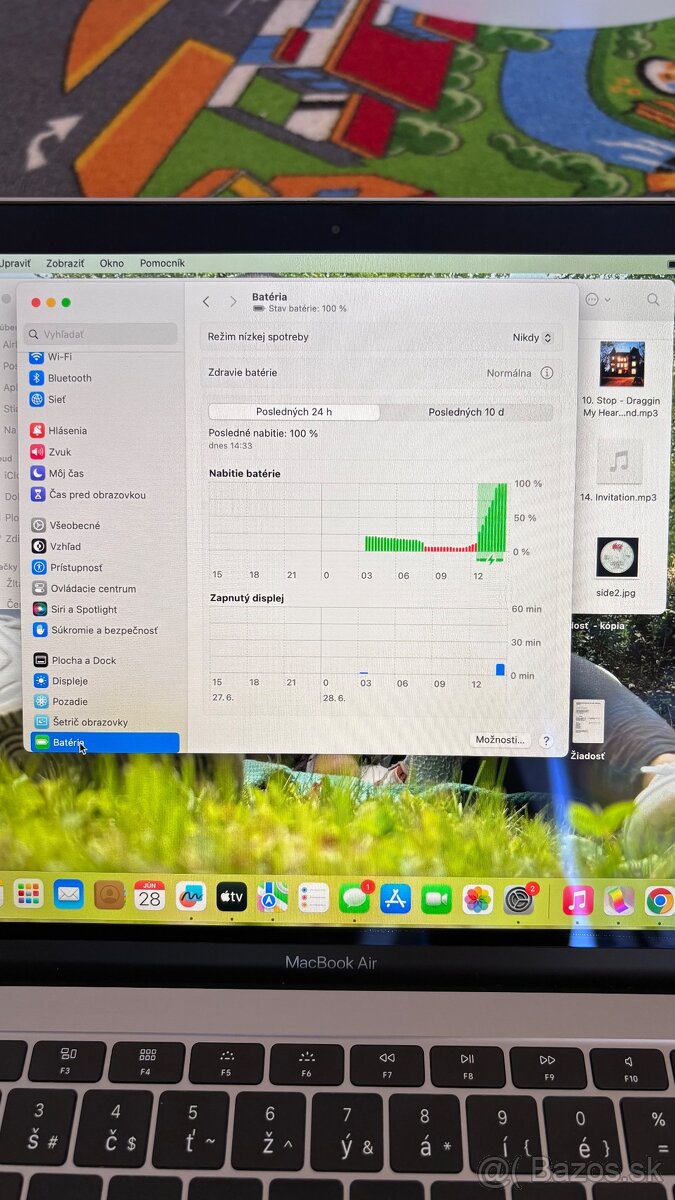Click the Vyhľadať search field
The height and width of the screenshot is (1200, 675).
[102, 334]
